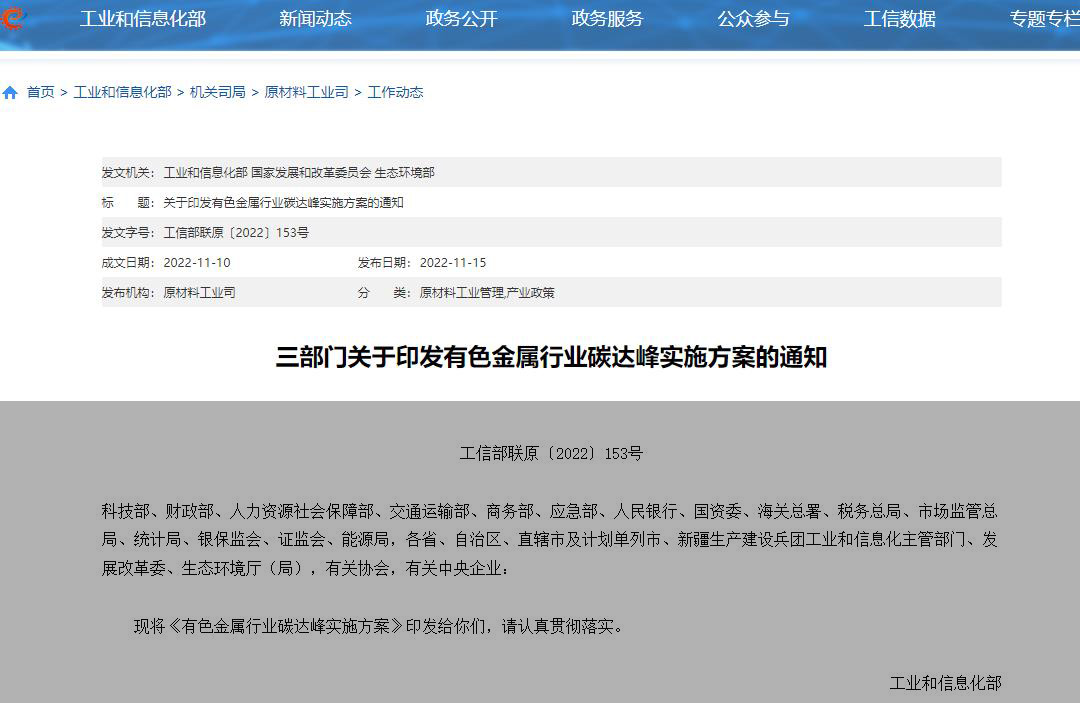
Task: Click the 首页 breadcrumb link
Action: point(41,92)
